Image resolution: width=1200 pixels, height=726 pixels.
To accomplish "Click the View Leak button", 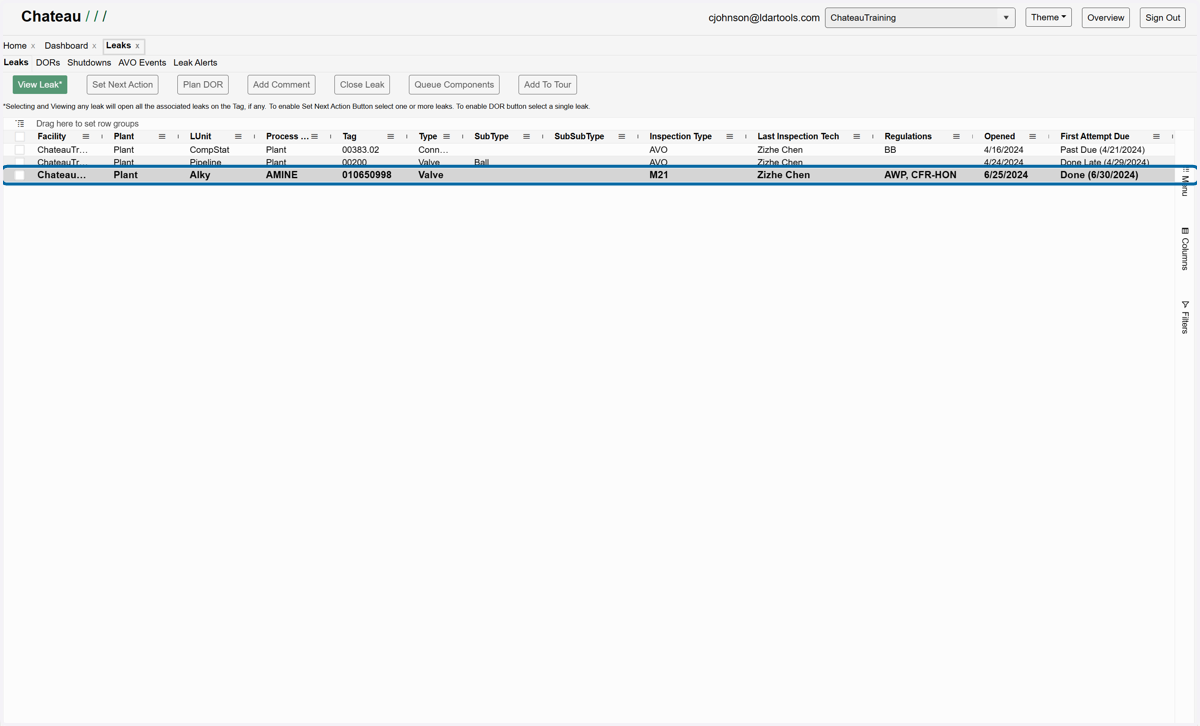I will coord(40,85).
